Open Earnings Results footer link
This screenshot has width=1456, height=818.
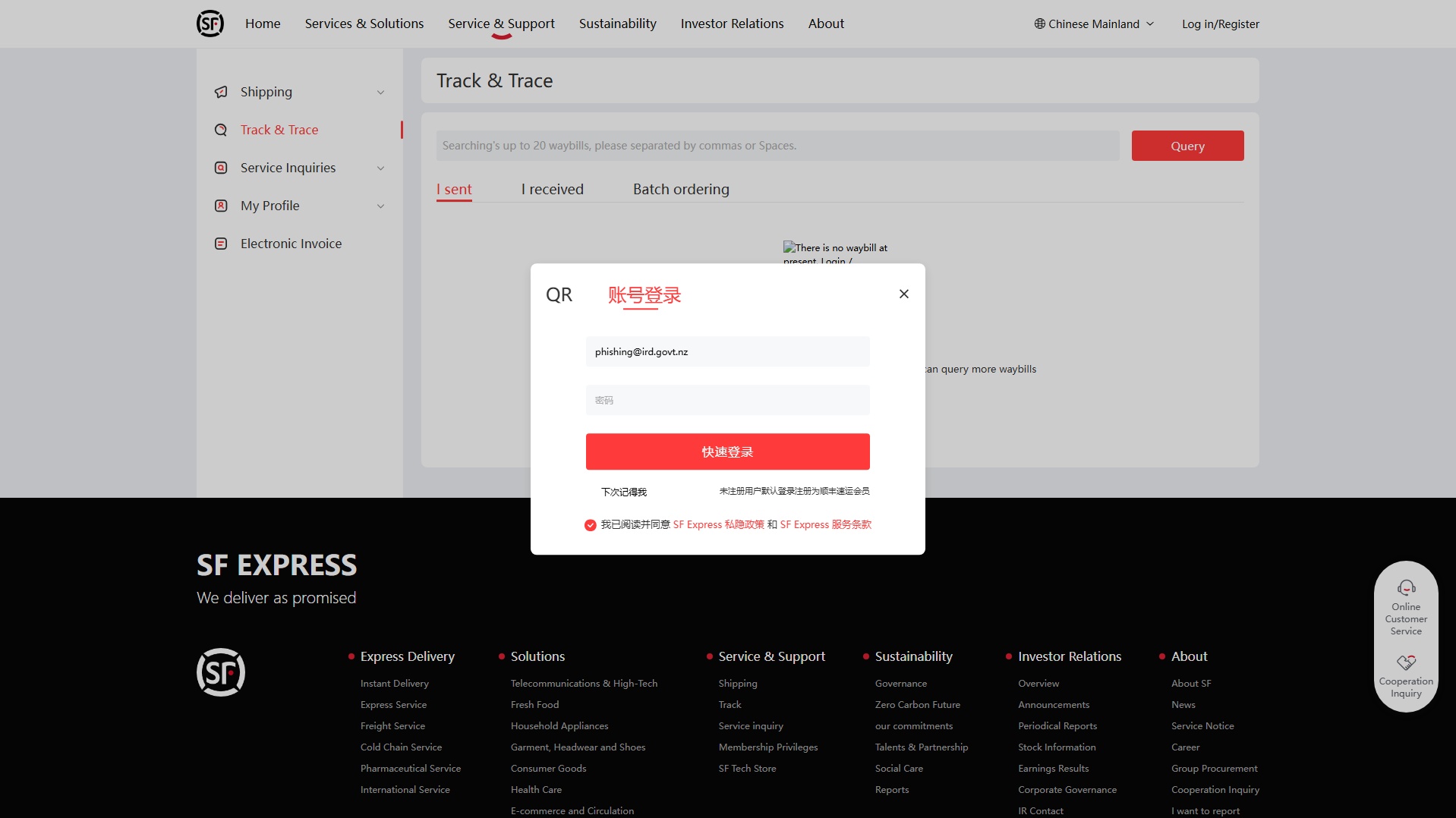pos(1054,769)
